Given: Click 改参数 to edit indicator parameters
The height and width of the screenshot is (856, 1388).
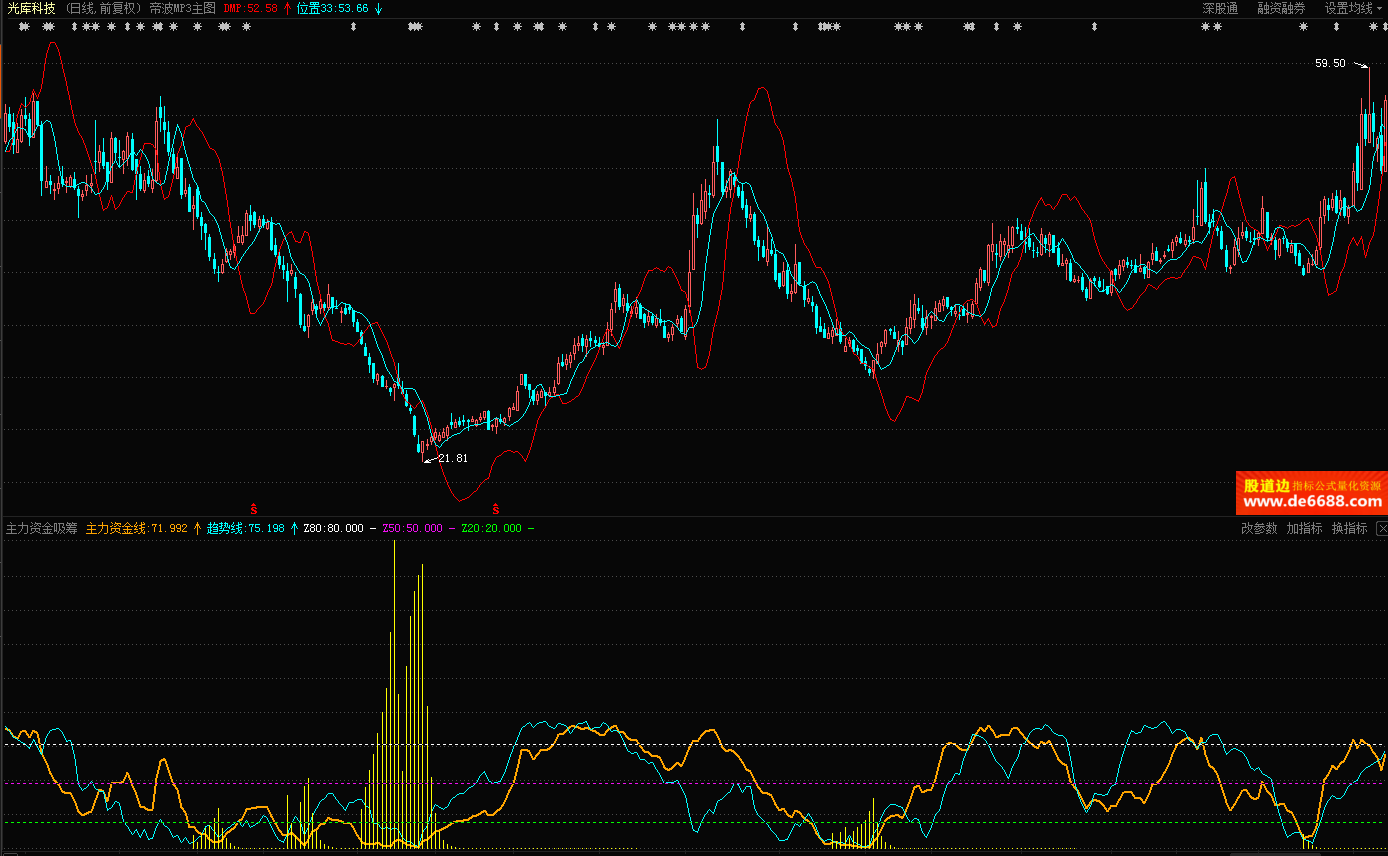Looking at the screenshot, I should 1259,528.
